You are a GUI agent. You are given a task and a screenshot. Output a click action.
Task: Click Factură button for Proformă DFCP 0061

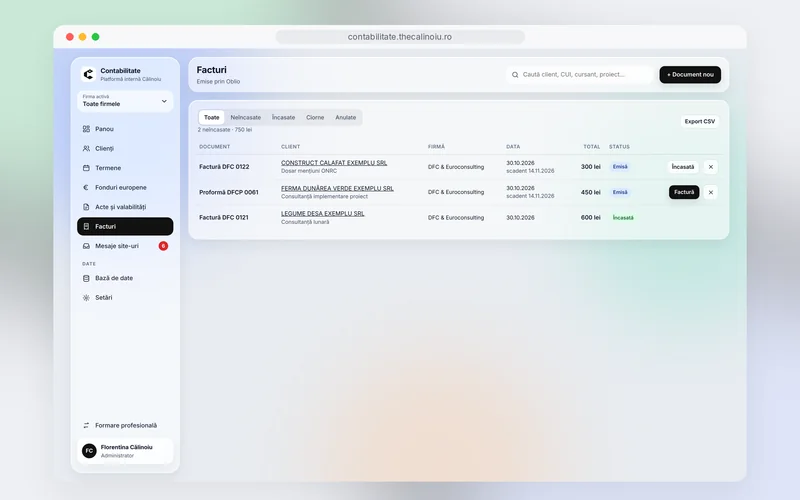tap(684, 192)
